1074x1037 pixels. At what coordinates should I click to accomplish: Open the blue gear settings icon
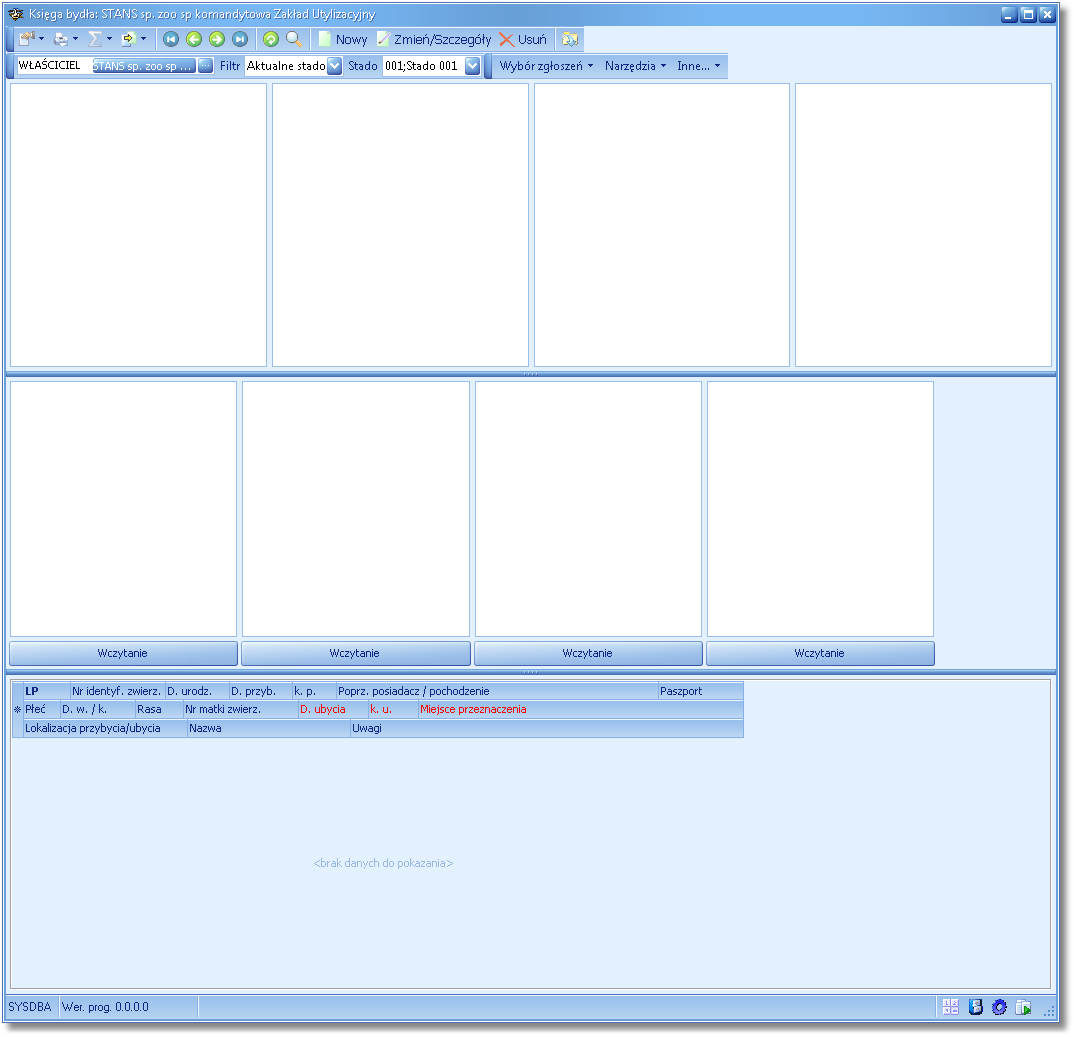point(999,1007)
